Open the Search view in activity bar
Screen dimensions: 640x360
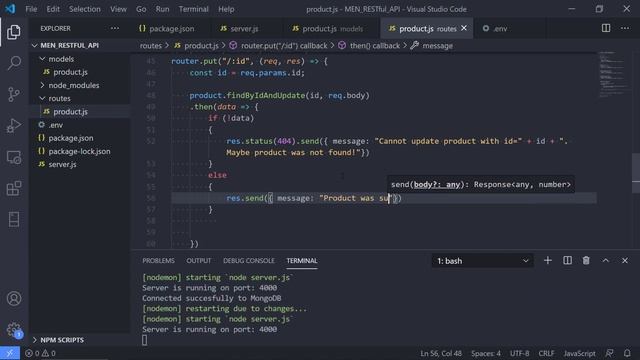(14, 63)
